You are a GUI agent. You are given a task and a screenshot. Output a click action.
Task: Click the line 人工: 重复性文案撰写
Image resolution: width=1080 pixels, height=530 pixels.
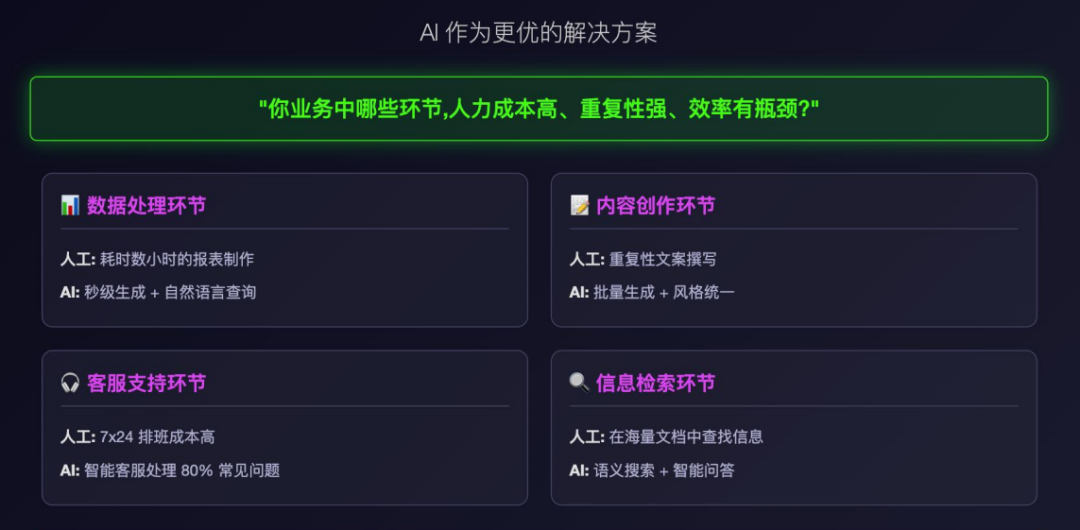point(643,259)
